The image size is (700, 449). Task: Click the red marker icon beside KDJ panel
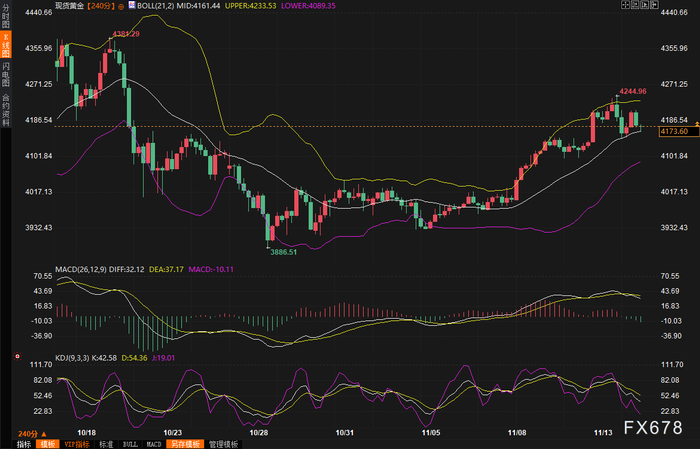[x=17, y=356]
